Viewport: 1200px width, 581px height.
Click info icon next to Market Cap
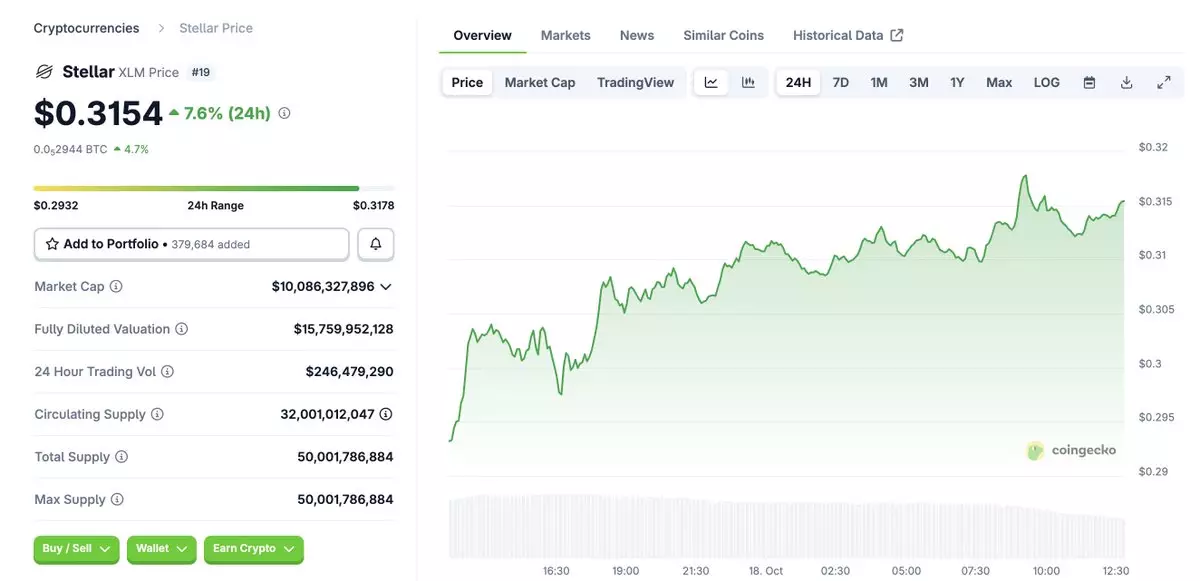(x=116, y=286)
